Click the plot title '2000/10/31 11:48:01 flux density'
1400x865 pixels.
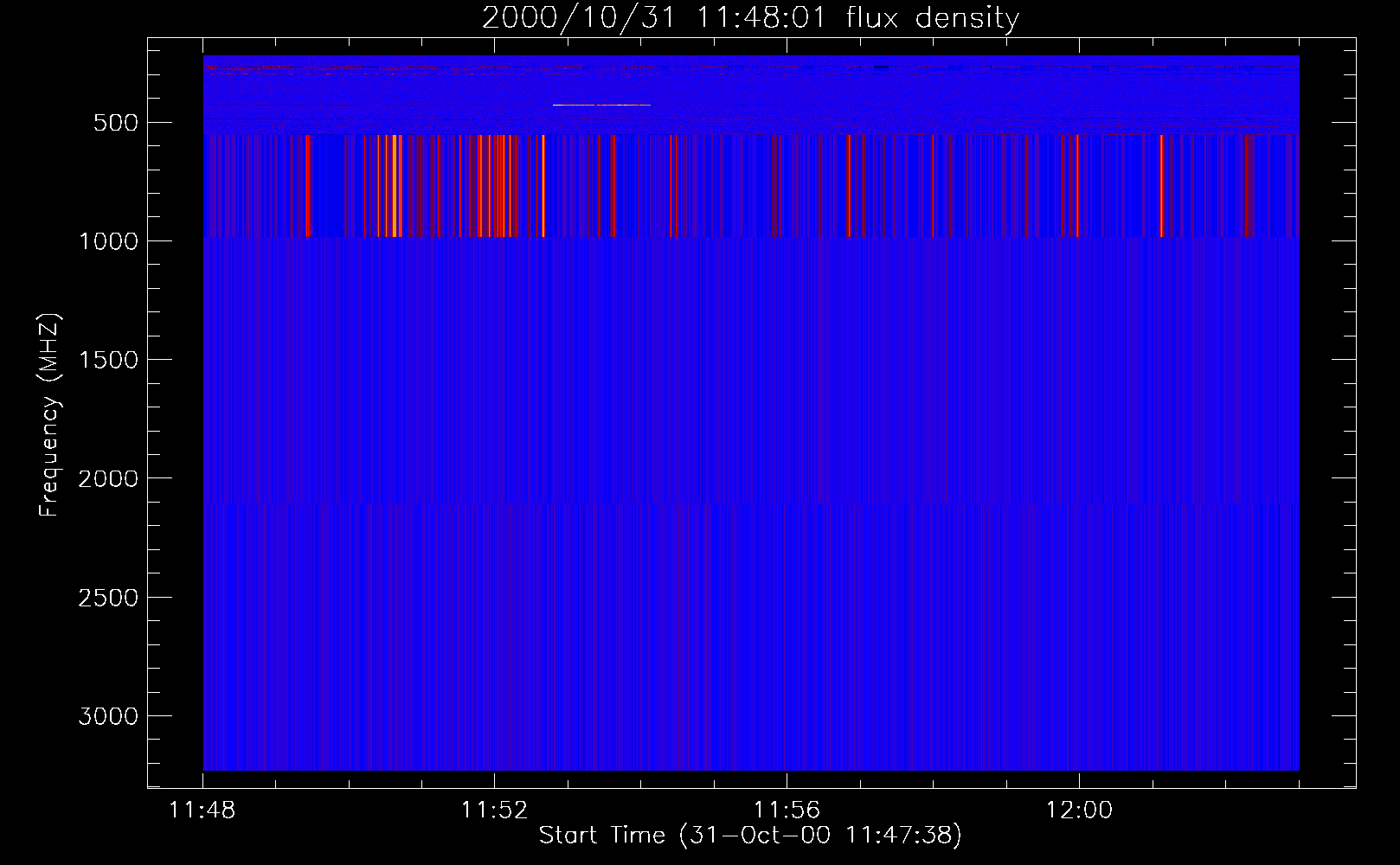[750, 18]
